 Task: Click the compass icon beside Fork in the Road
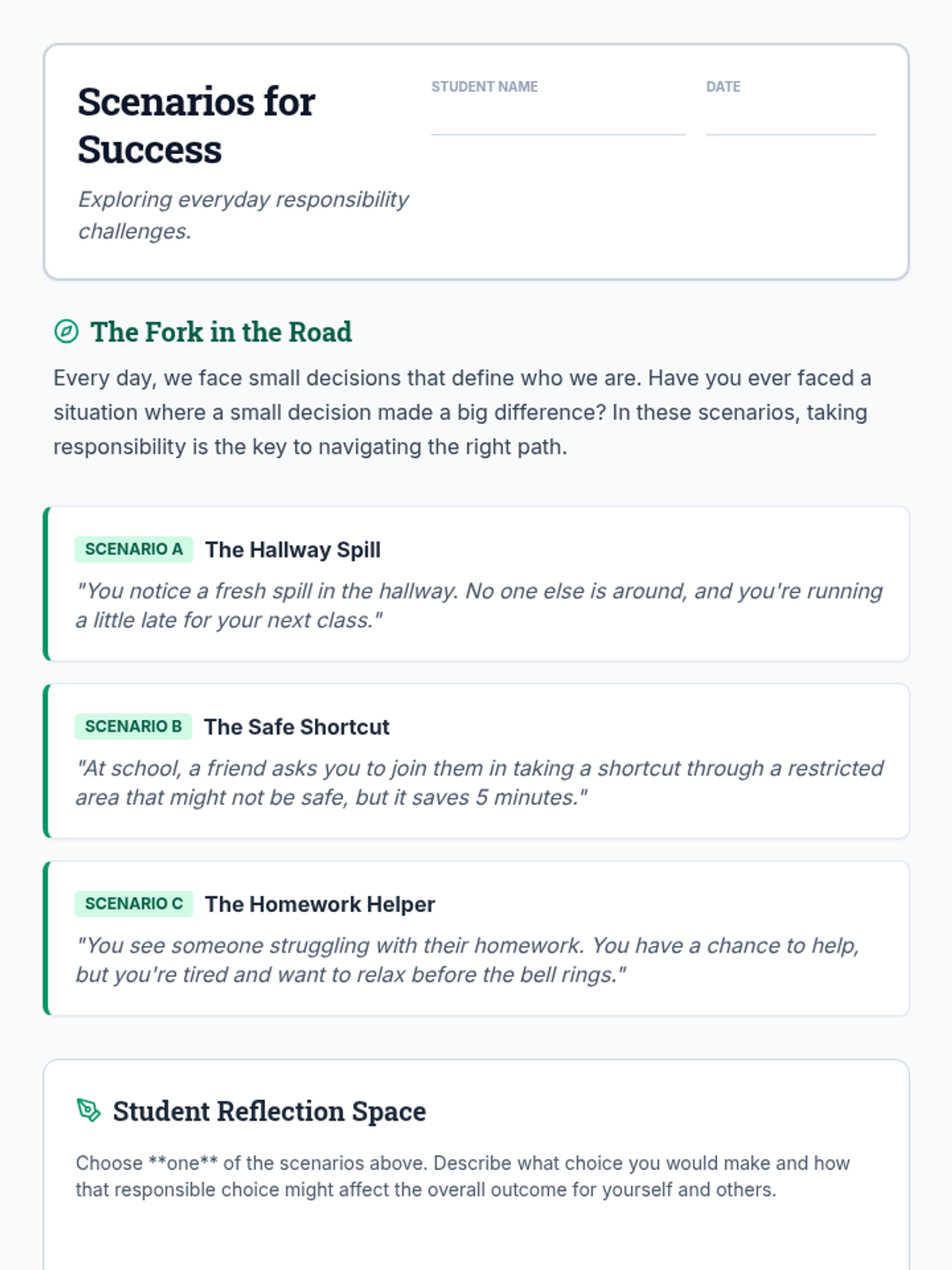pyautogui.click(x=66, y=332)
